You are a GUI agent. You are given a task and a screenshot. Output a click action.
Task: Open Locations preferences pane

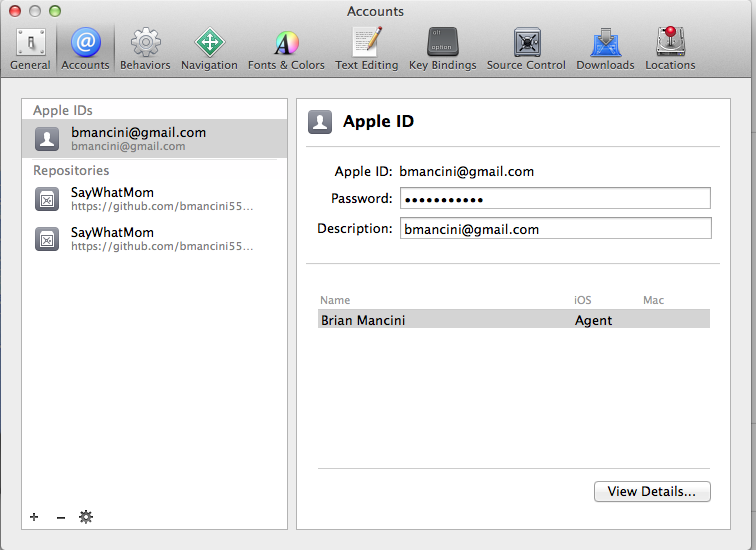pos(670,49)
